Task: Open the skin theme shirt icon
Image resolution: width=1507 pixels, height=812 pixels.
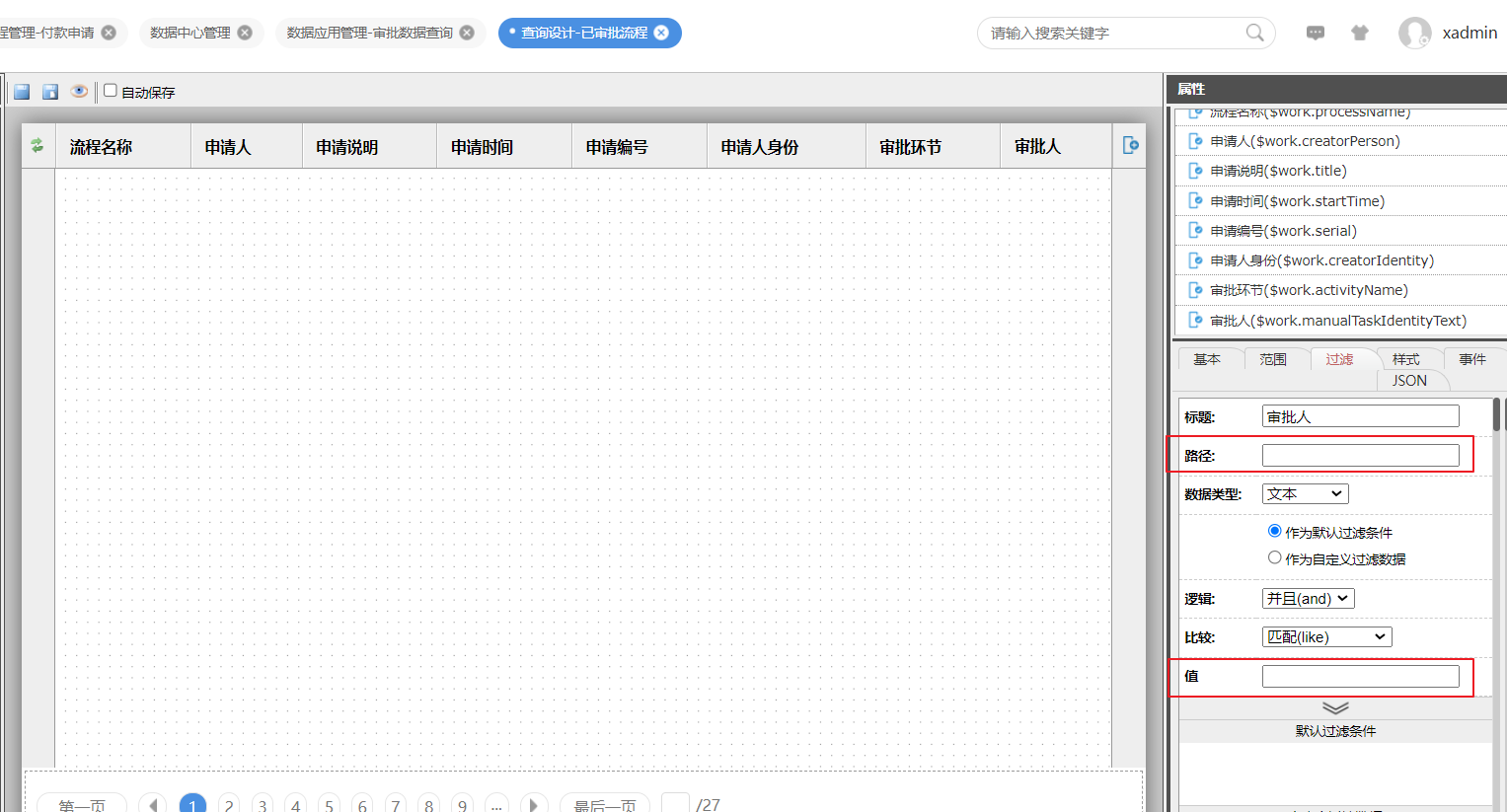Action: [x=1360, y=33]
